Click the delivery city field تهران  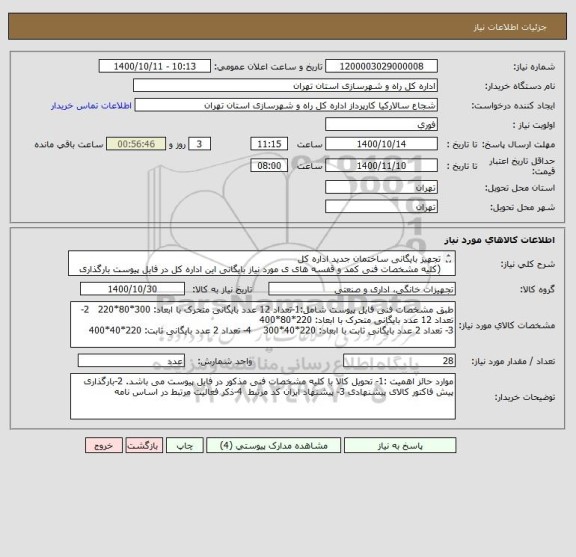[x=381, y=206]
